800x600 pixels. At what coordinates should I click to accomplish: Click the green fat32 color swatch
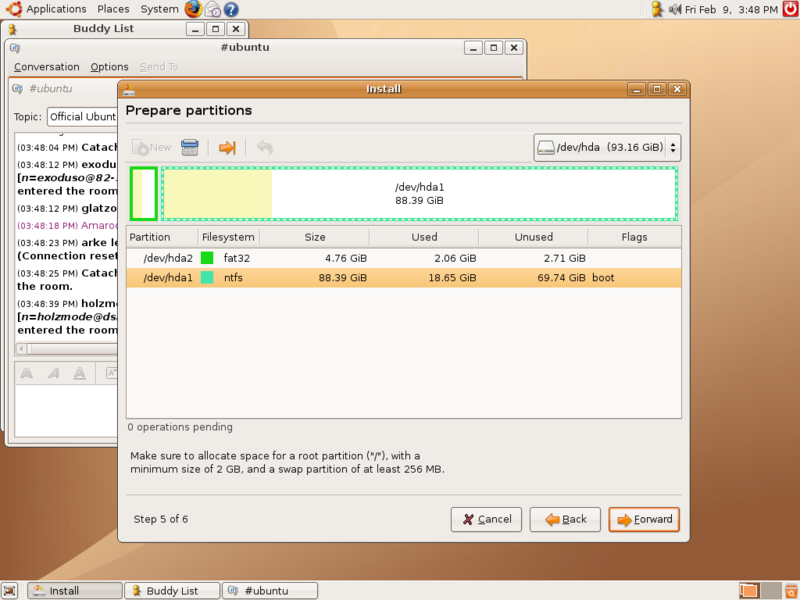click(207, 258)
